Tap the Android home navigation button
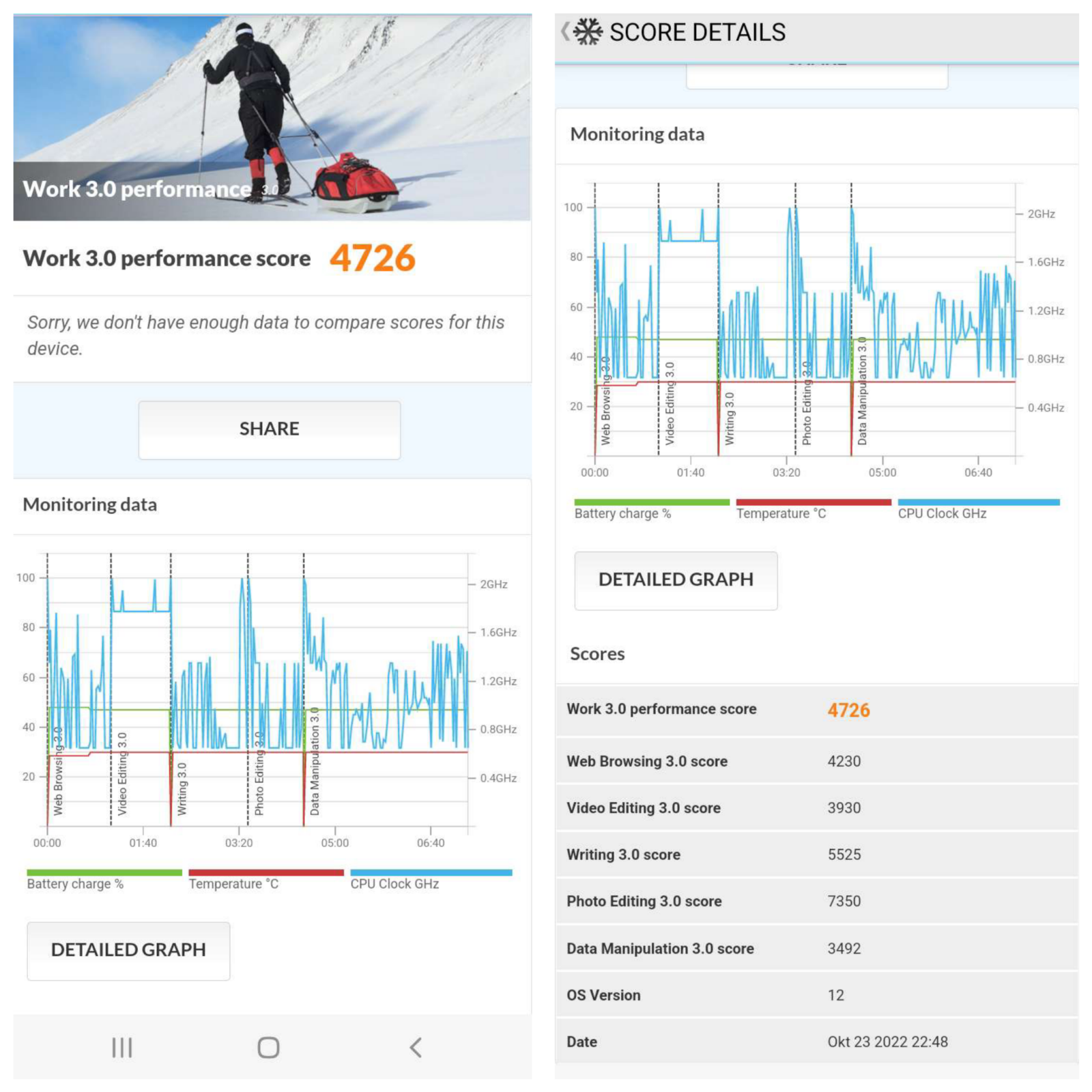1092x1092 pixels. click(268, 1047)
